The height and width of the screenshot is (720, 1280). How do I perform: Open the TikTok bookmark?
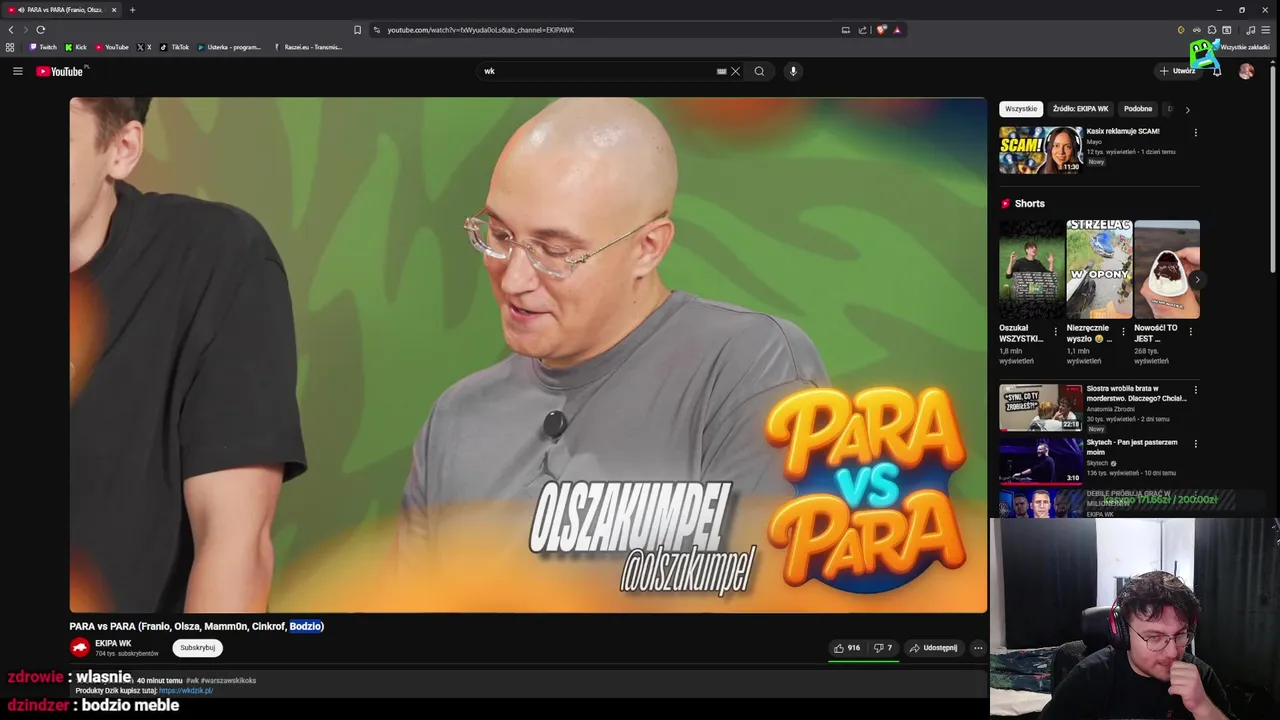[174, 47]
